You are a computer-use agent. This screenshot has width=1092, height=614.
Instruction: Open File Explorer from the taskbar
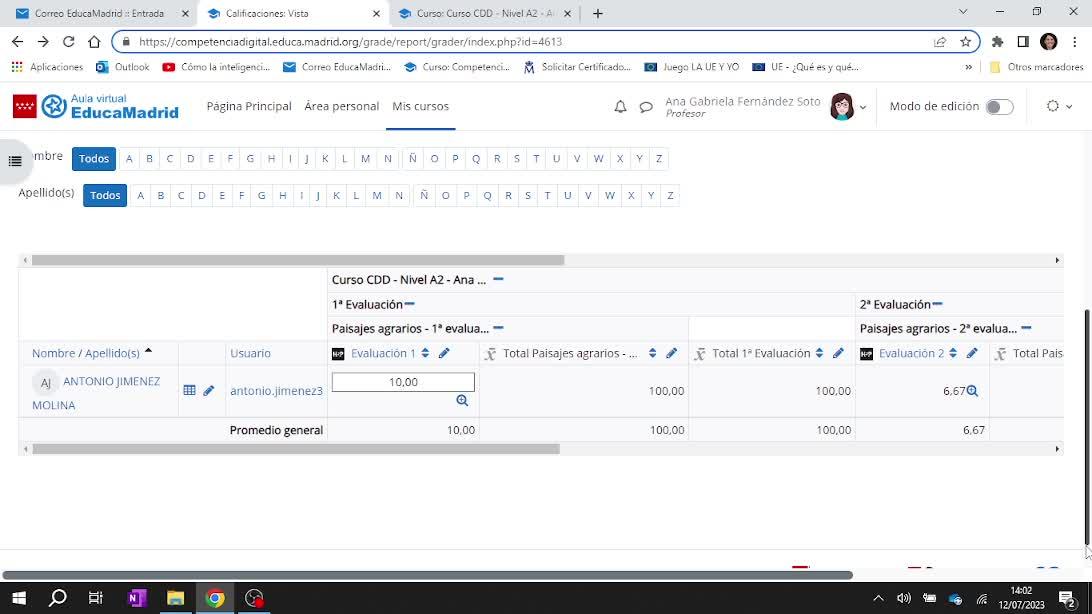176,598
